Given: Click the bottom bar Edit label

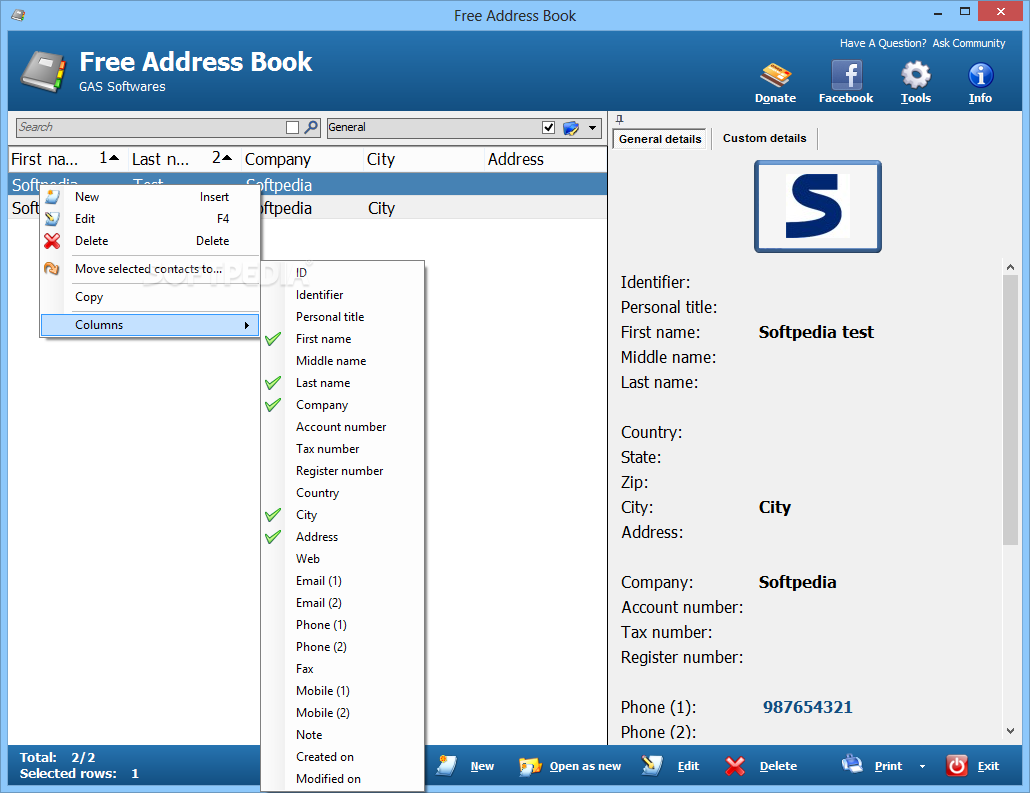Looking at the screenshot, I should pyautogui.click(x=688, y=766).
